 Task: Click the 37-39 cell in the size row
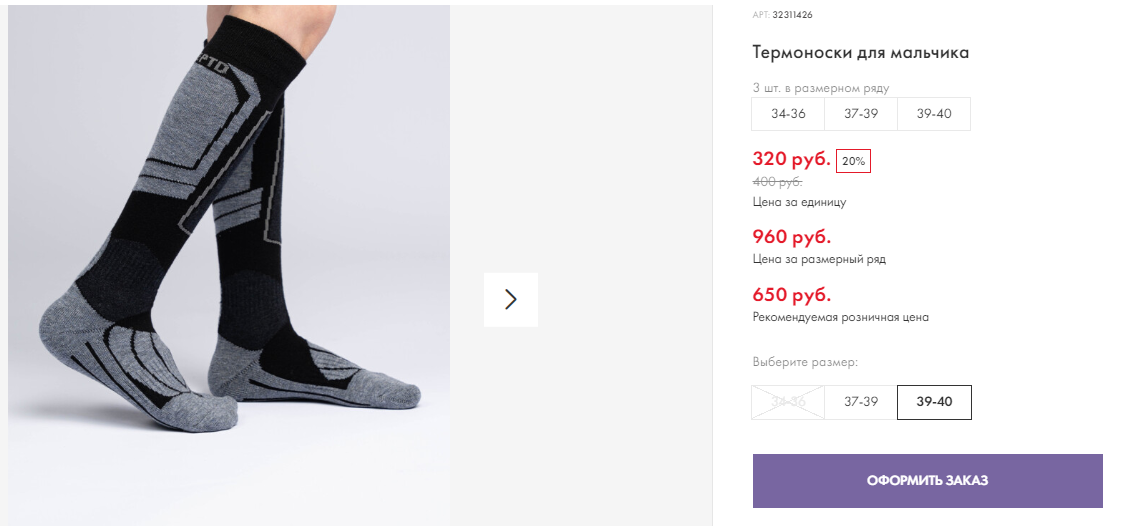point(860,114)
